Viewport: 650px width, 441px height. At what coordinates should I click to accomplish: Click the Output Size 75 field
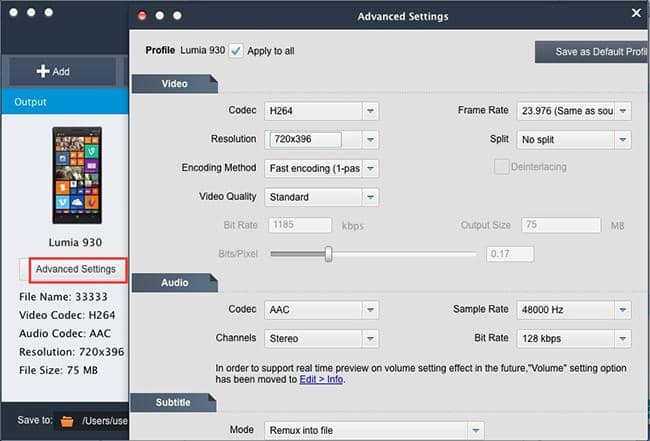pyautogui.click(x=561, y=225)
